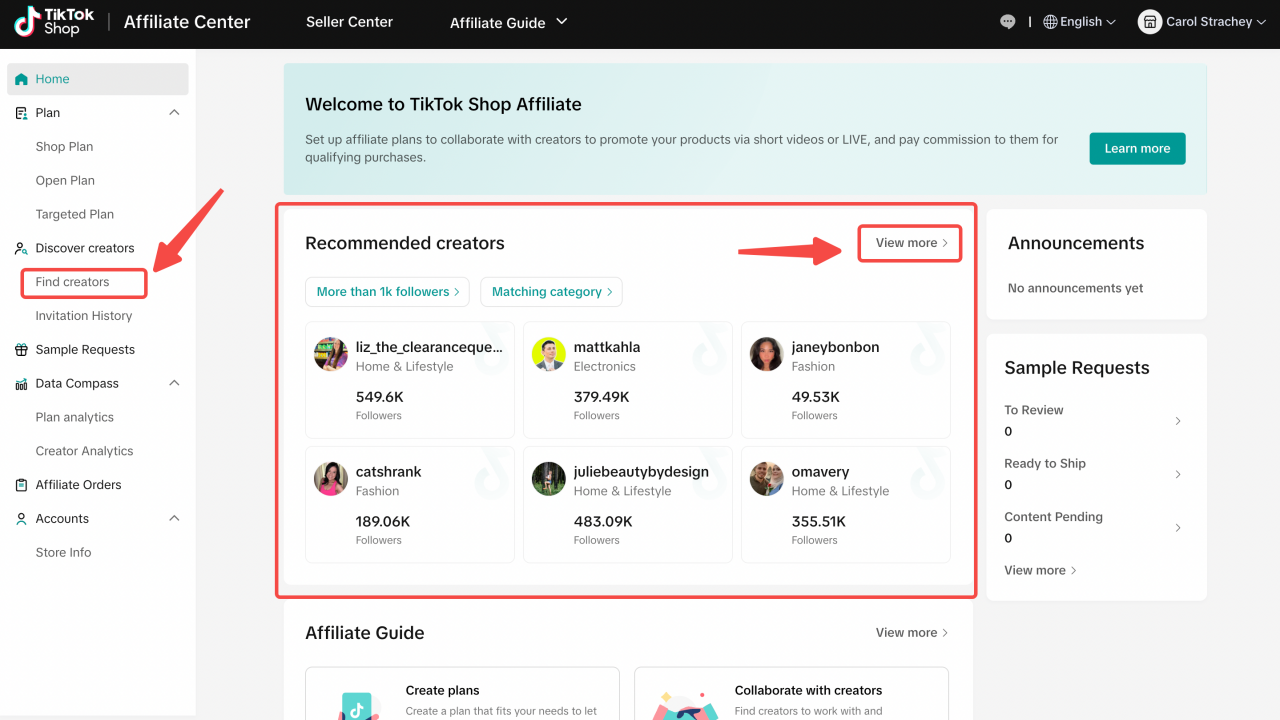Click the 549.6K followers count
Screen dimensions: 1280x720
380,397
